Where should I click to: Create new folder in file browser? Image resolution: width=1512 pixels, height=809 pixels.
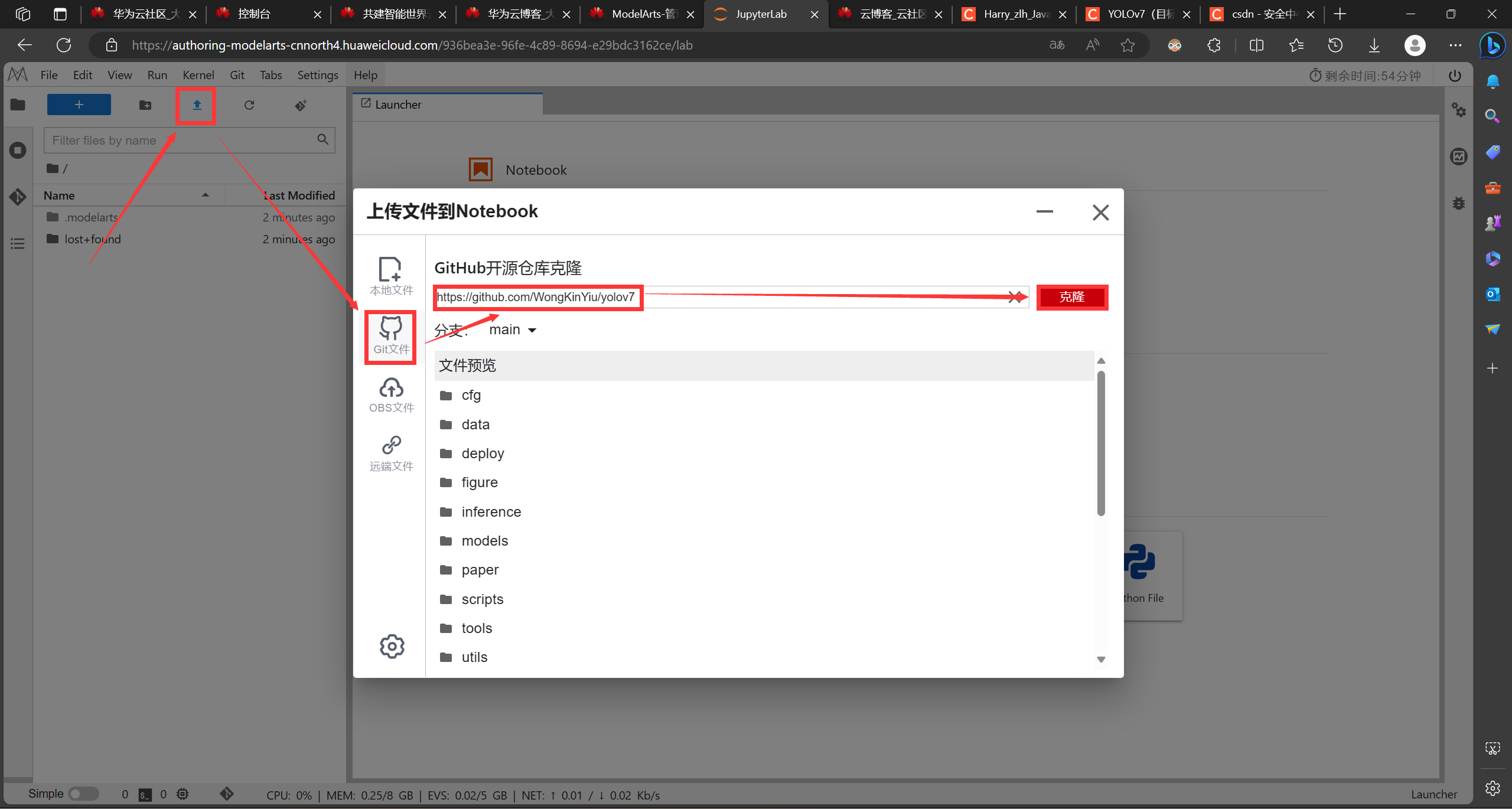(145, 105)
